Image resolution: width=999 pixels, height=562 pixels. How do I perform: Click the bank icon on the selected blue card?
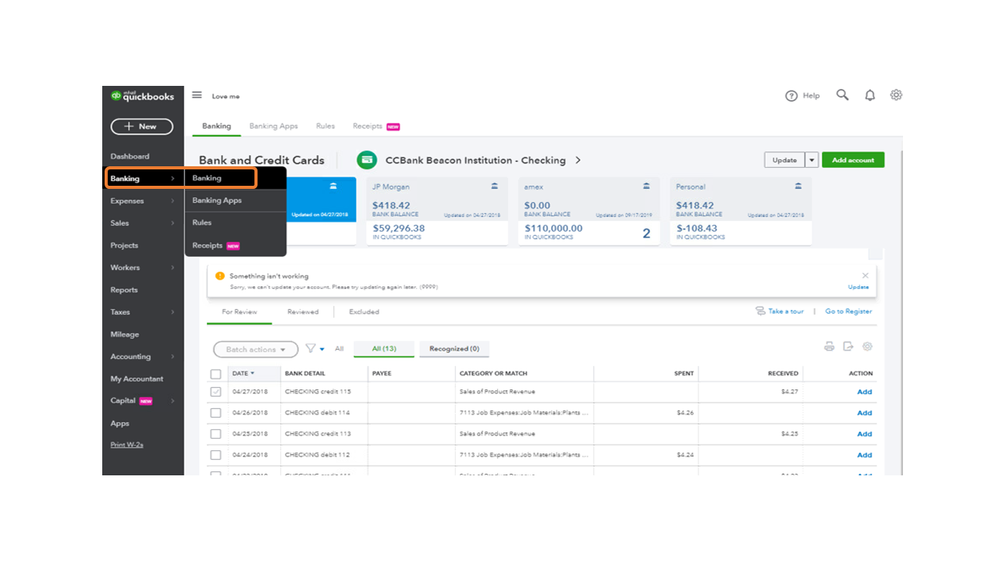(333, 186)
